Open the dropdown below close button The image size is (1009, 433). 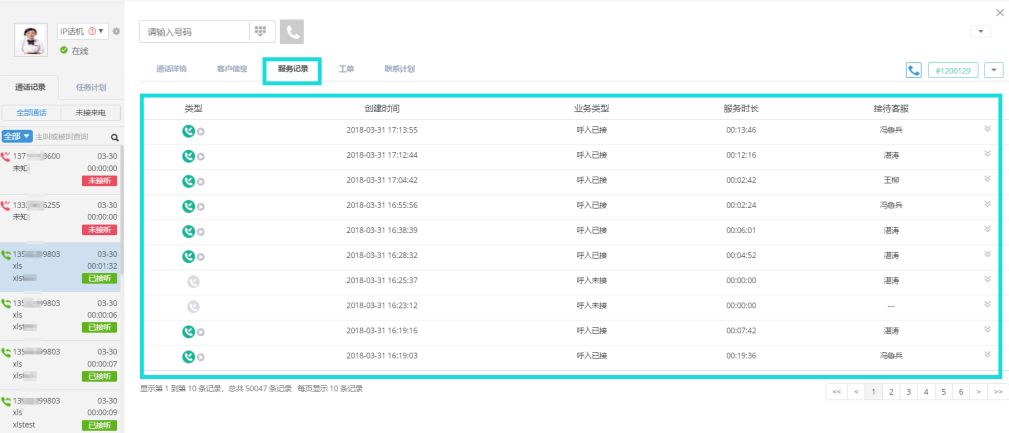click(x=980, y=31)
